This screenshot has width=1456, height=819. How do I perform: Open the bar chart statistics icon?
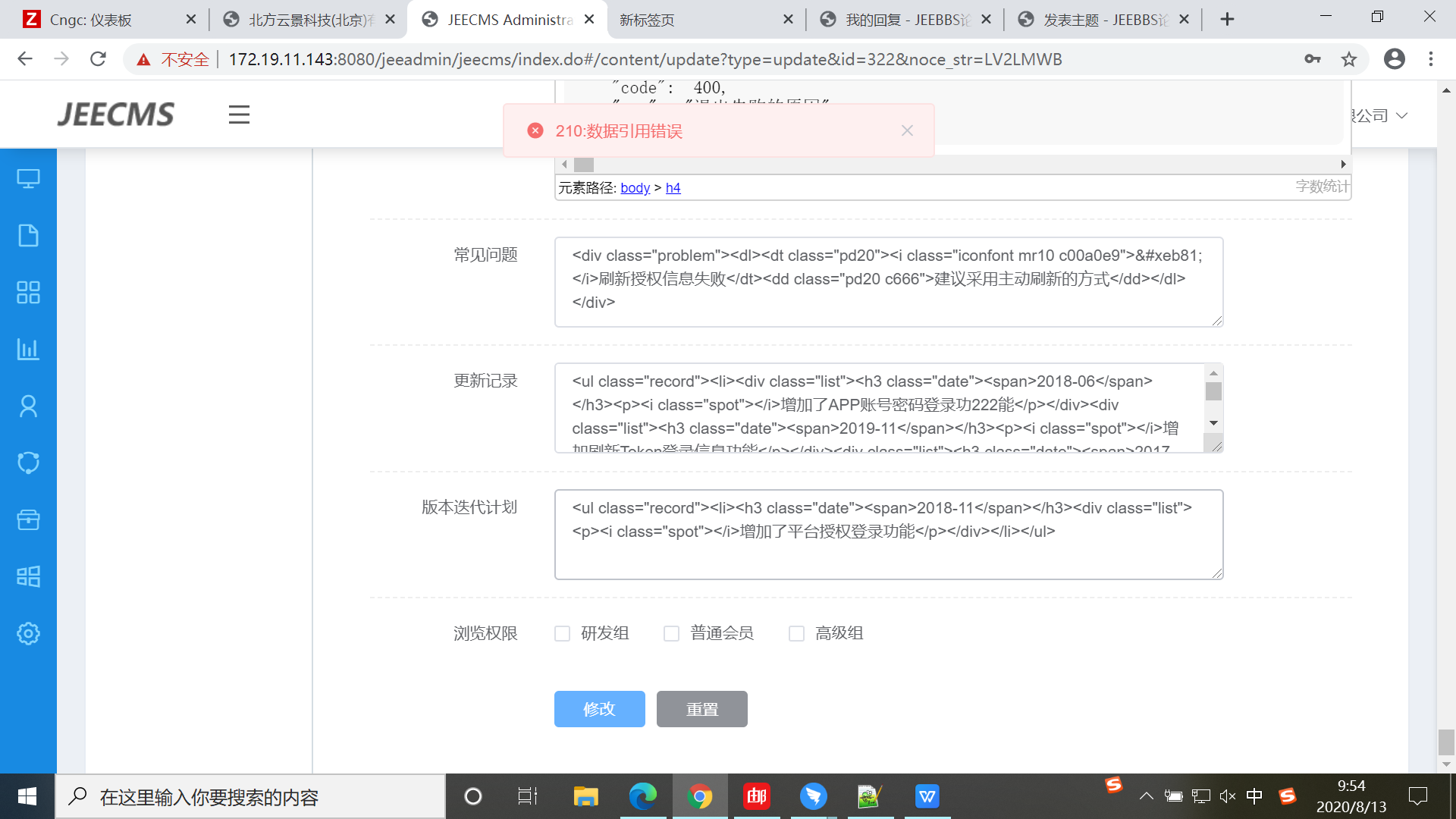[x=28, y=350]
